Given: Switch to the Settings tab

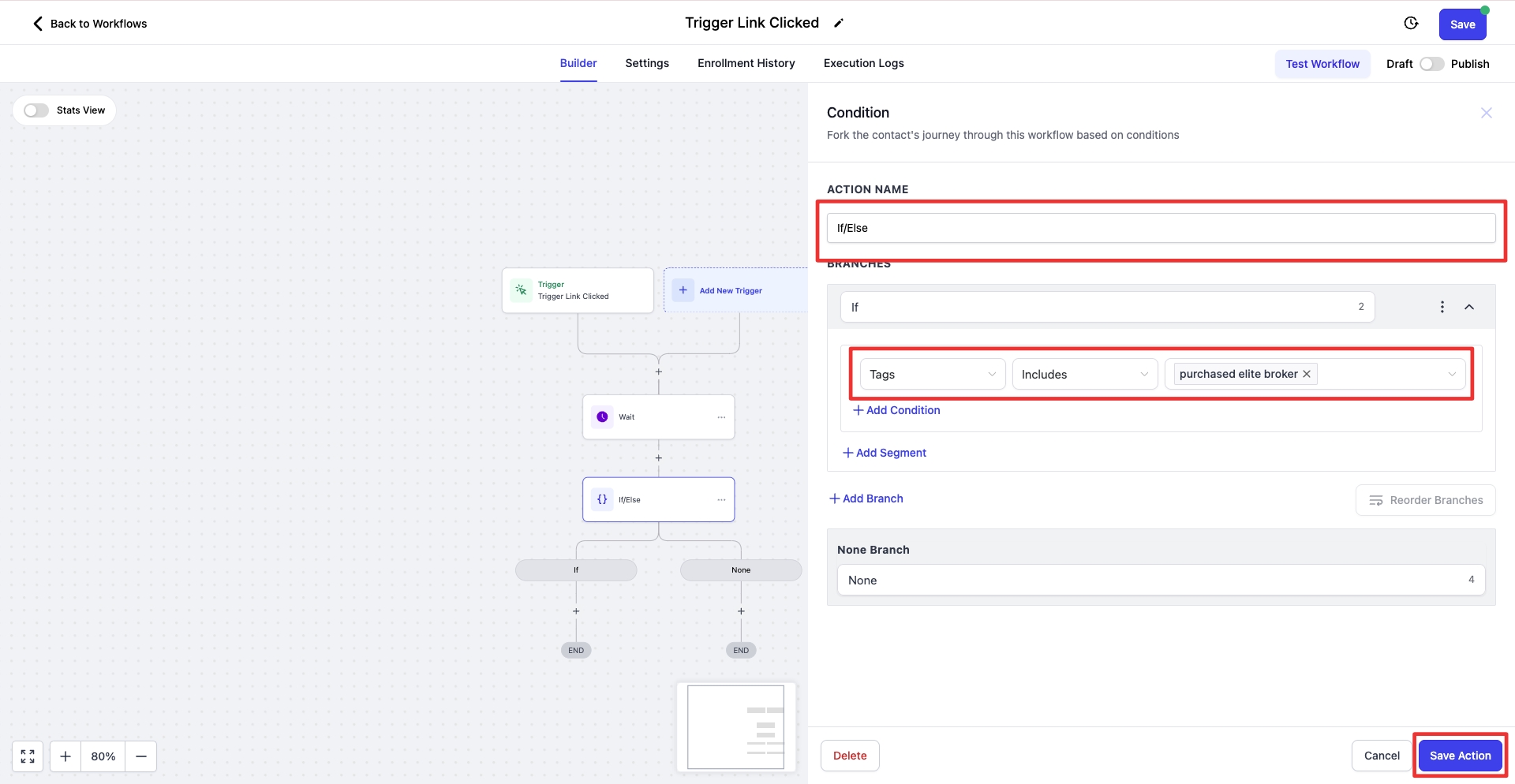Looking at the screenshot, I should coord(647,63).
